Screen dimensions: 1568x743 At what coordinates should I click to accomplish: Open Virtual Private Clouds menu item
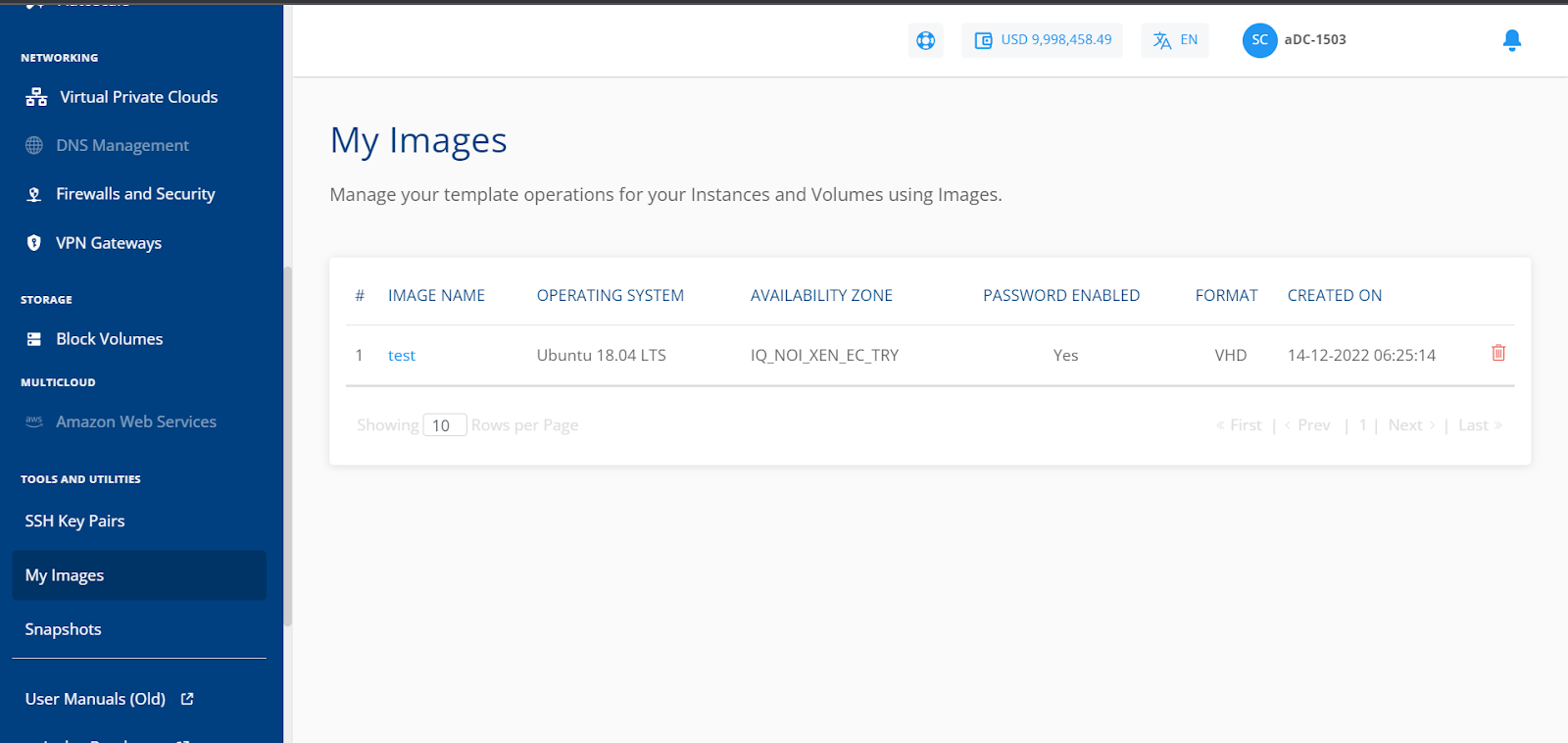pos(139,97)
